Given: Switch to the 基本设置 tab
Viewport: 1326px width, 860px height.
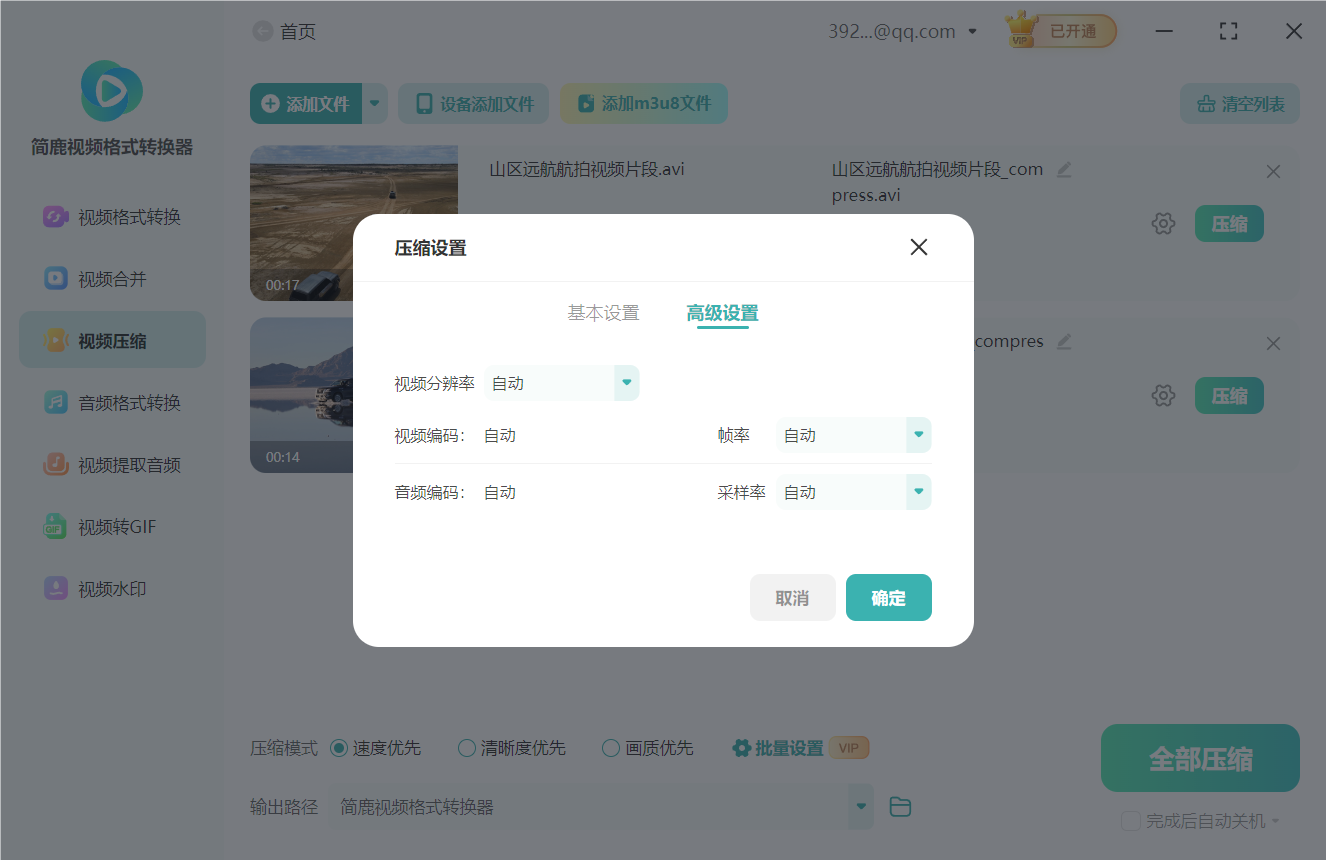Looking at the screenshot, I should pos(602,312).
